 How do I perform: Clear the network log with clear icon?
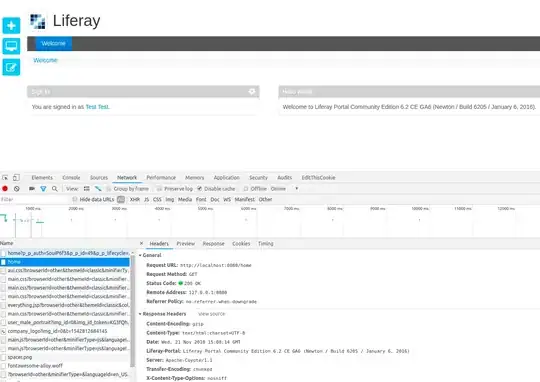coord(17,188)
